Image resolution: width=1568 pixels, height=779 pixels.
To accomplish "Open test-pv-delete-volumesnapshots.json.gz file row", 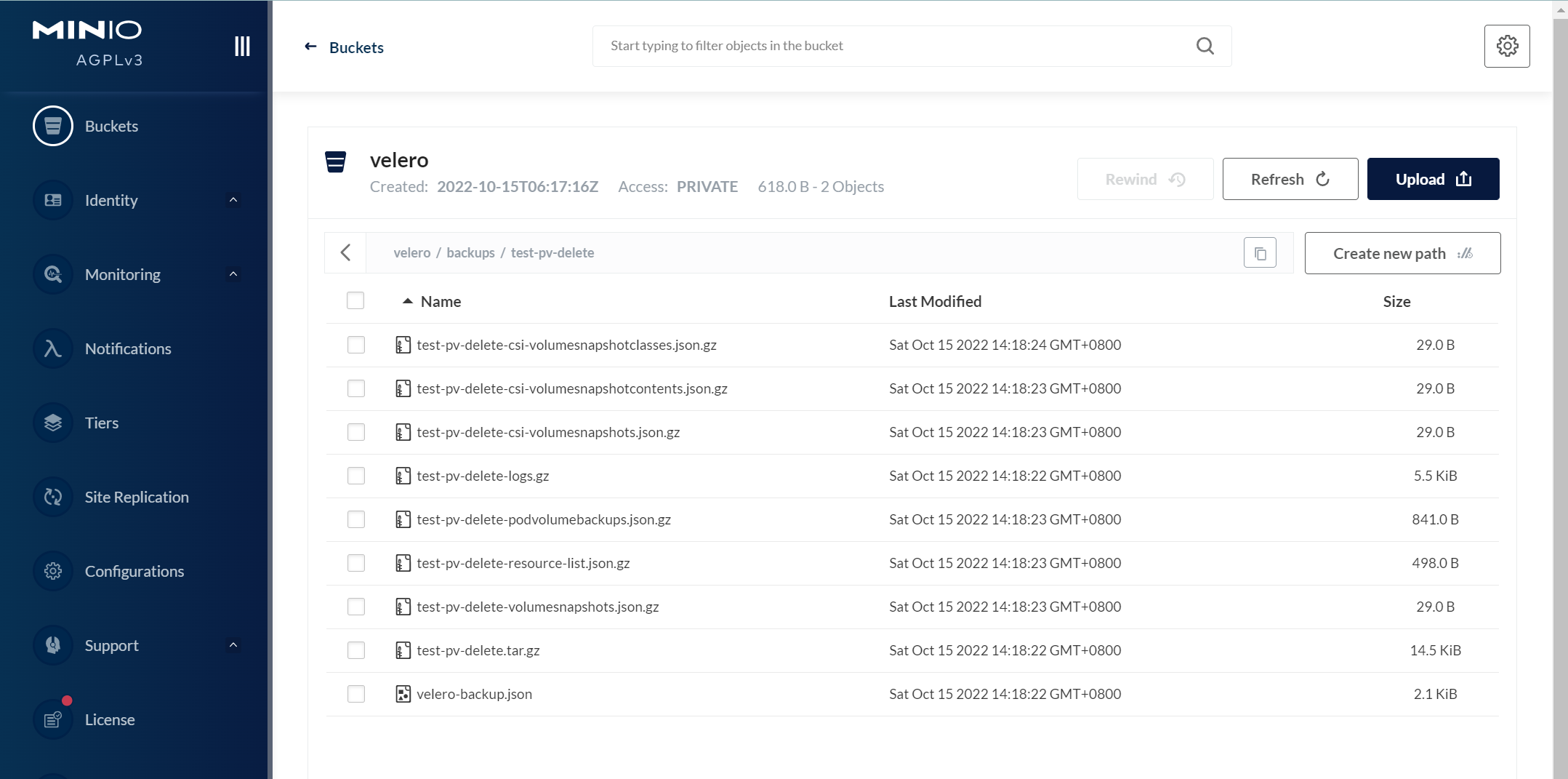I will point(912,607).
